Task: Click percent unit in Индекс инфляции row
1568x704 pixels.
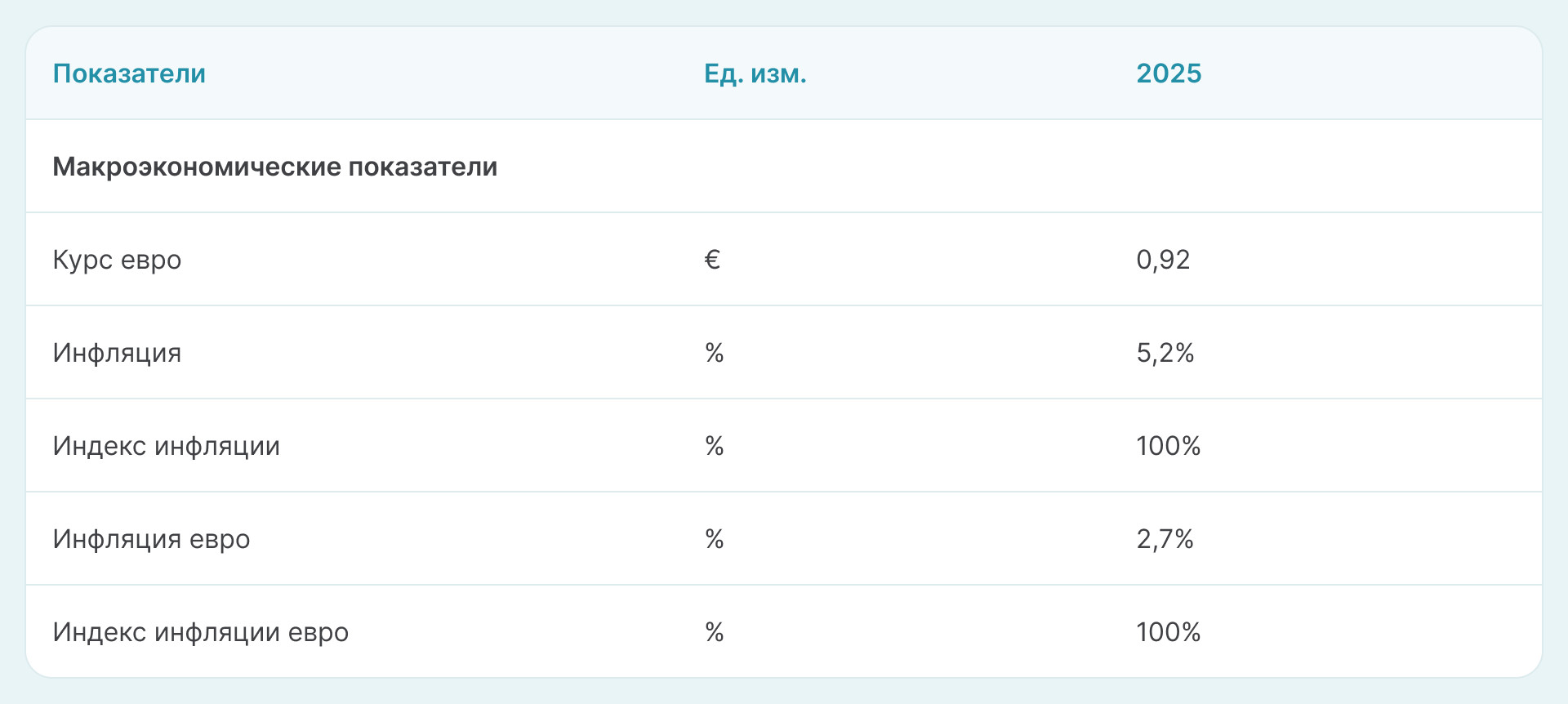Action: pos(715,446)
